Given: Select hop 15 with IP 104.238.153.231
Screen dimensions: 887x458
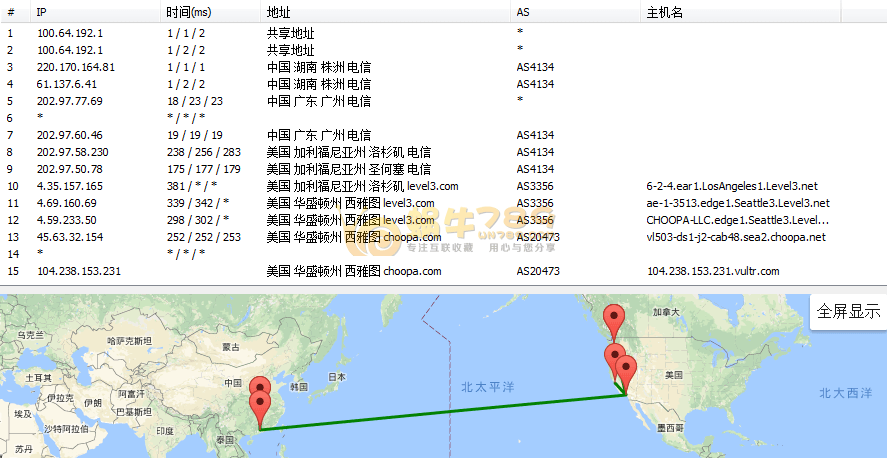Looking at the screenshot, I should click(78, 271).
